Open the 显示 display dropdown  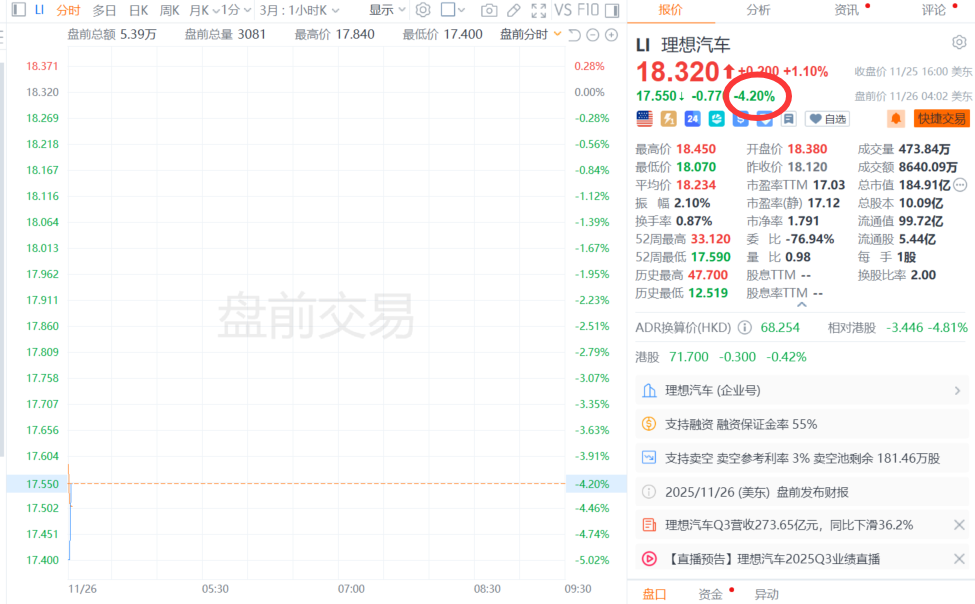387,10
